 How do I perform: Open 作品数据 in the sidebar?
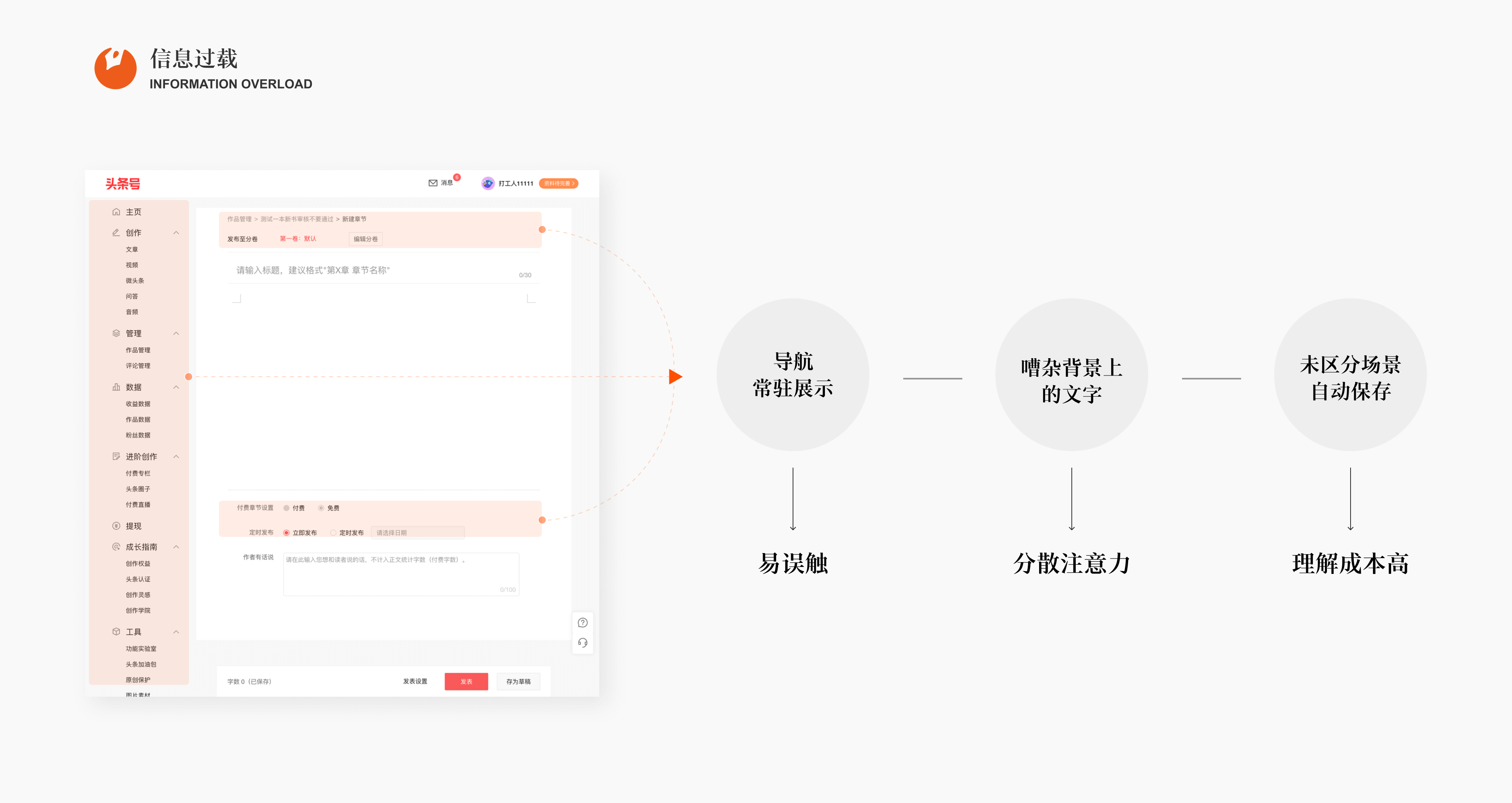138,420
